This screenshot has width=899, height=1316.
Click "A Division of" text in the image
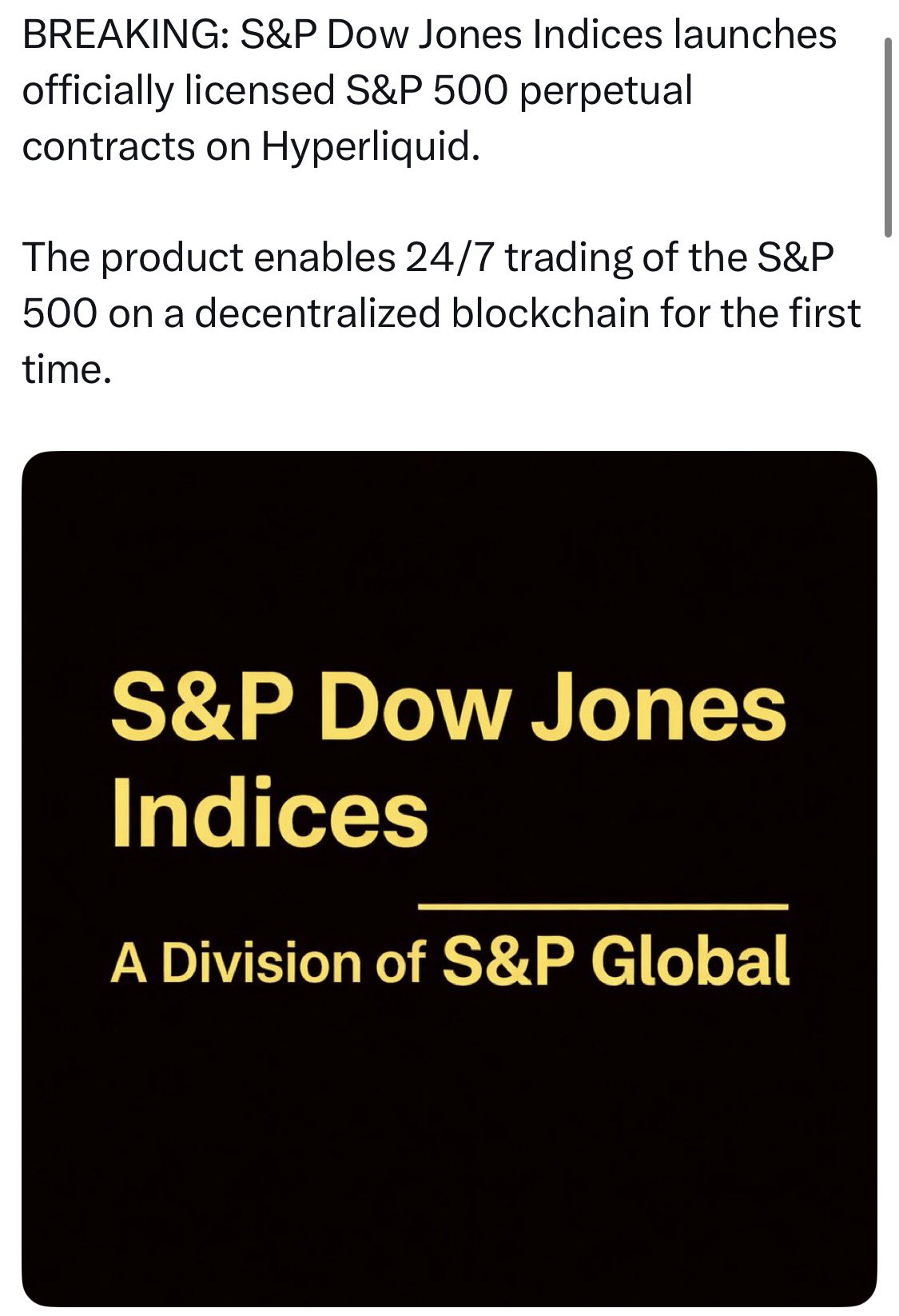coord(267,962)
